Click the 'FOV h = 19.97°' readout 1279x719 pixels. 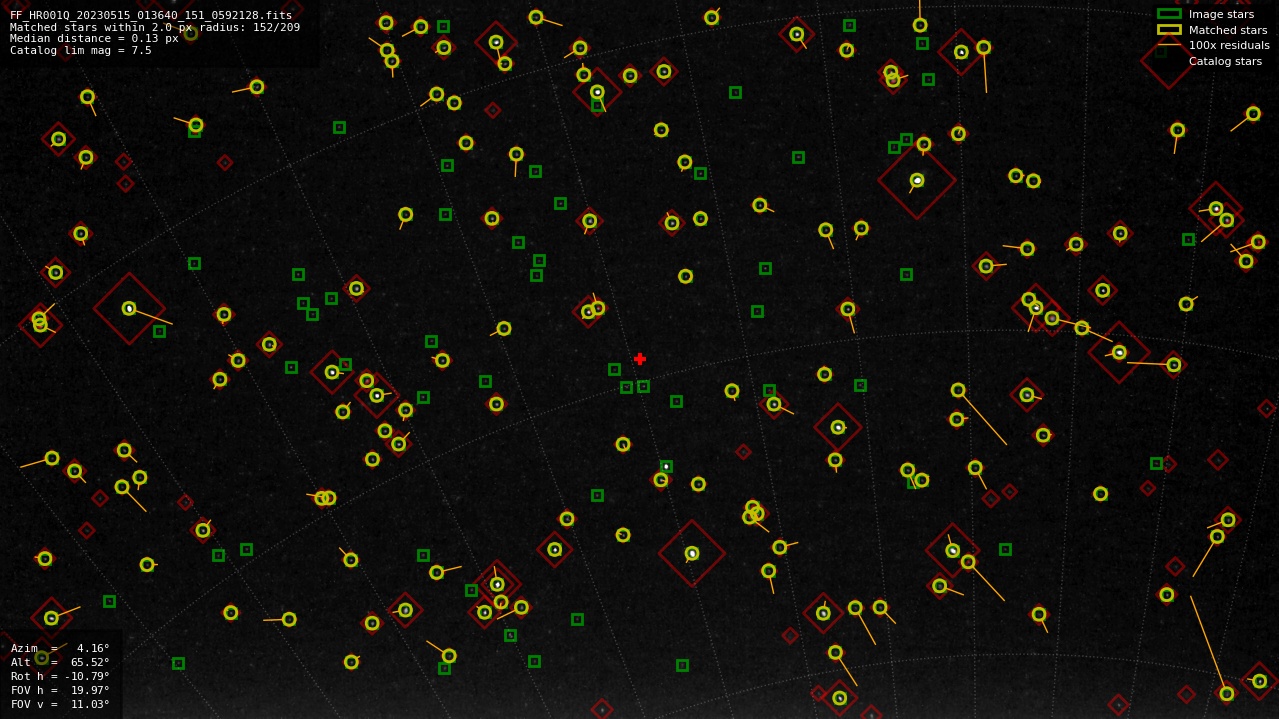(x=60, y=690)
